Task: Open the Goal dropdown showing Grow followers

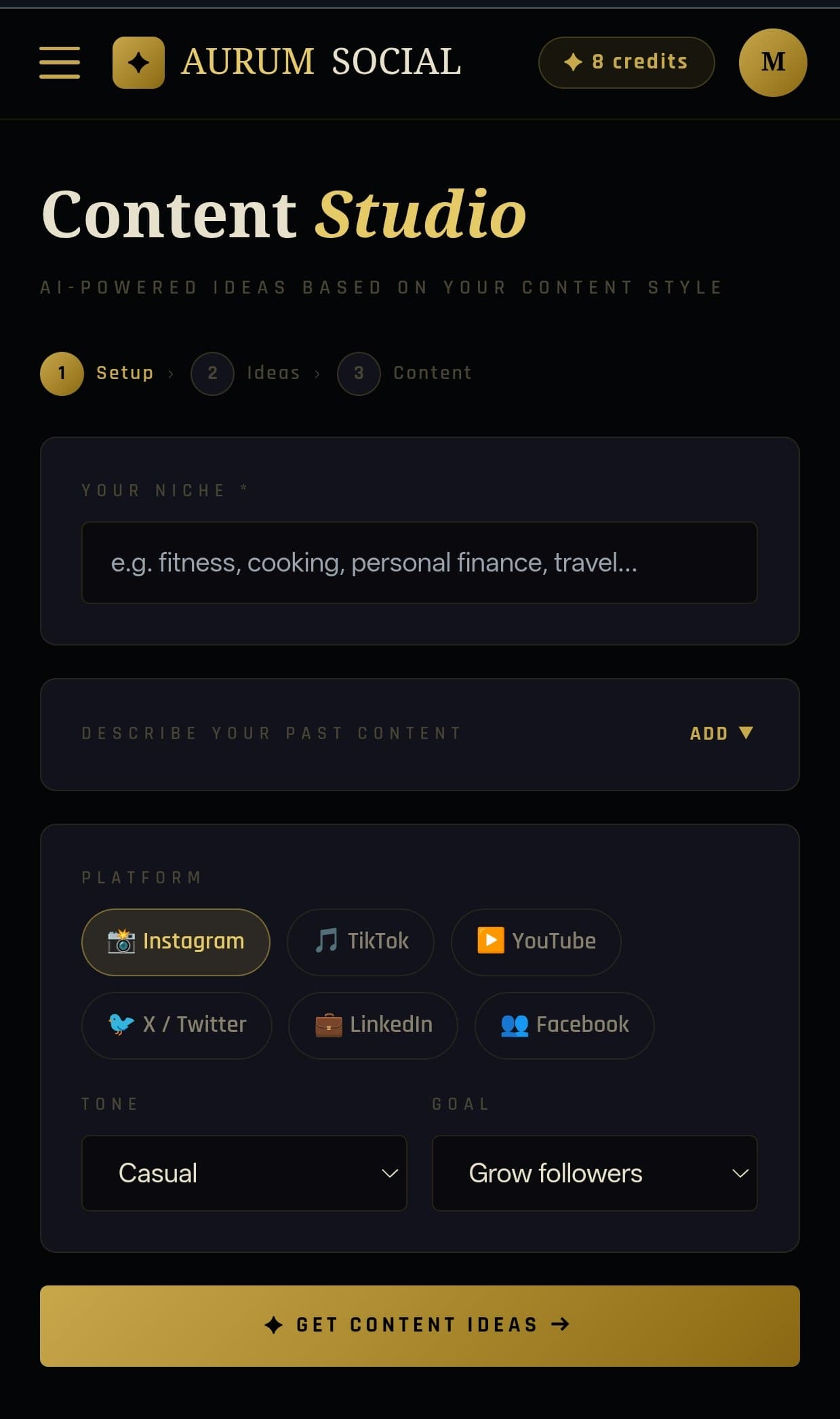Action: click(x=594, y=1173)
